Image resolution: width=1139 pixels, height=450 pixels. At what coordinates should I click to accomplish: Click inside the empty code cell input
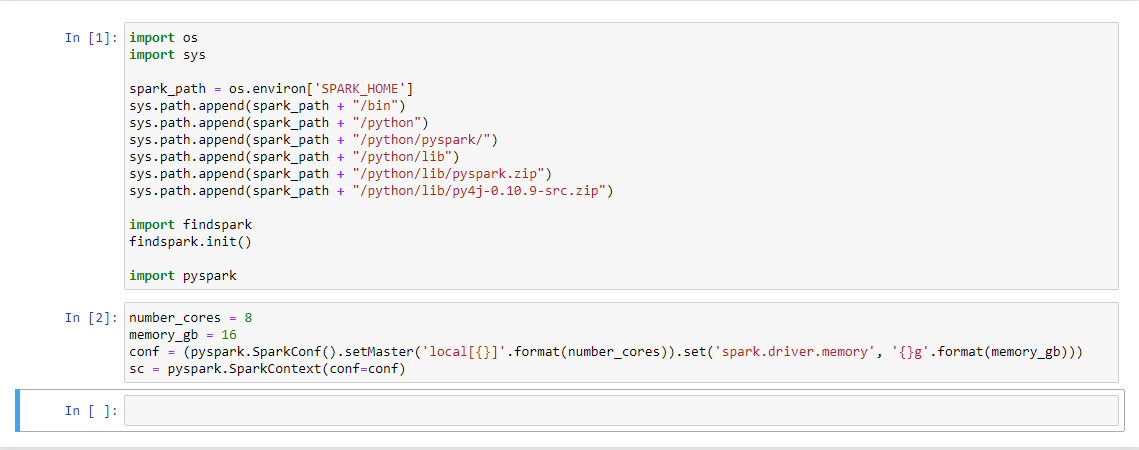(621, 410)
